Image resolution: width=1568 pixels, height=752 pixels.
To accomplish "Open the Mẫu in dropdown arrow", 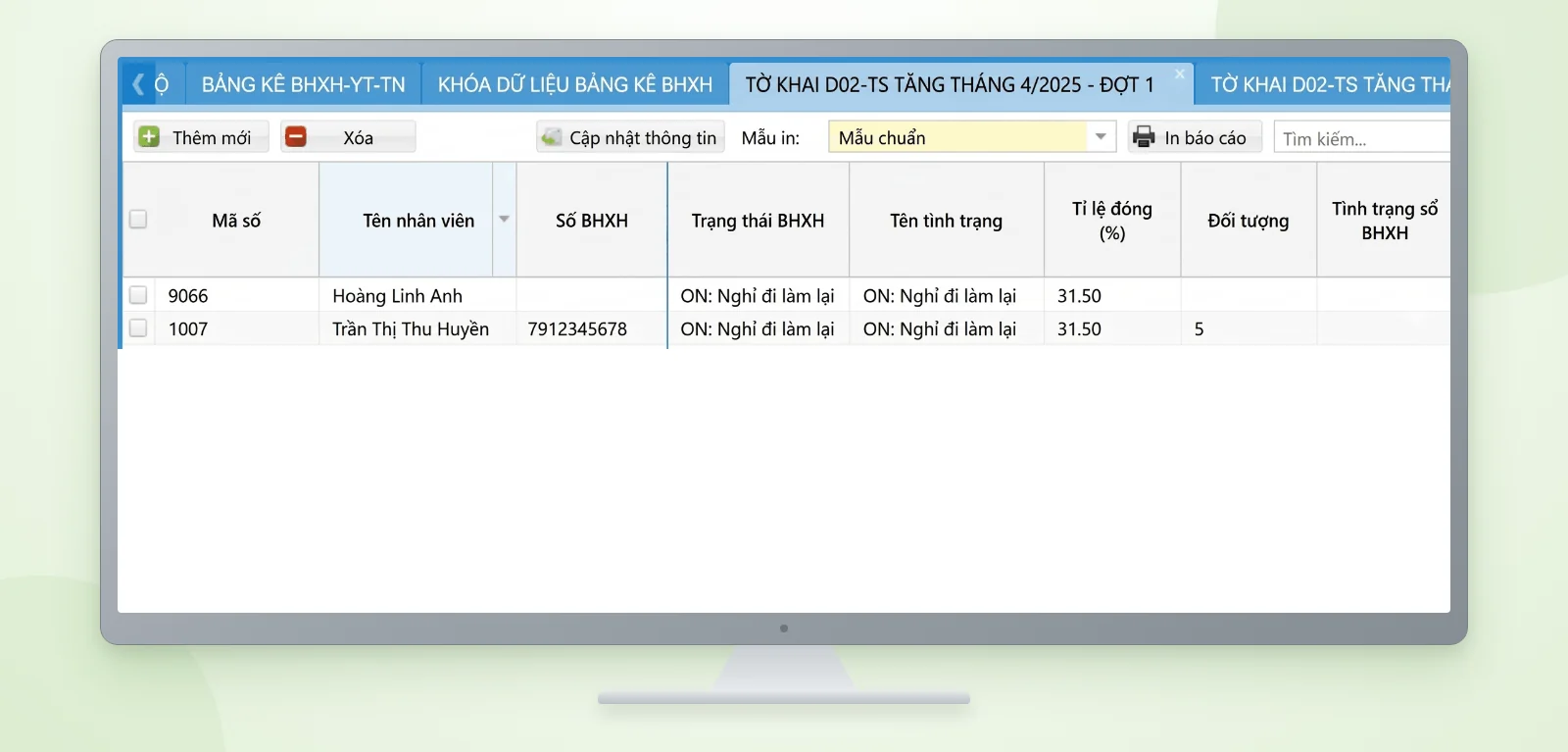I will tap(1101, 137).
